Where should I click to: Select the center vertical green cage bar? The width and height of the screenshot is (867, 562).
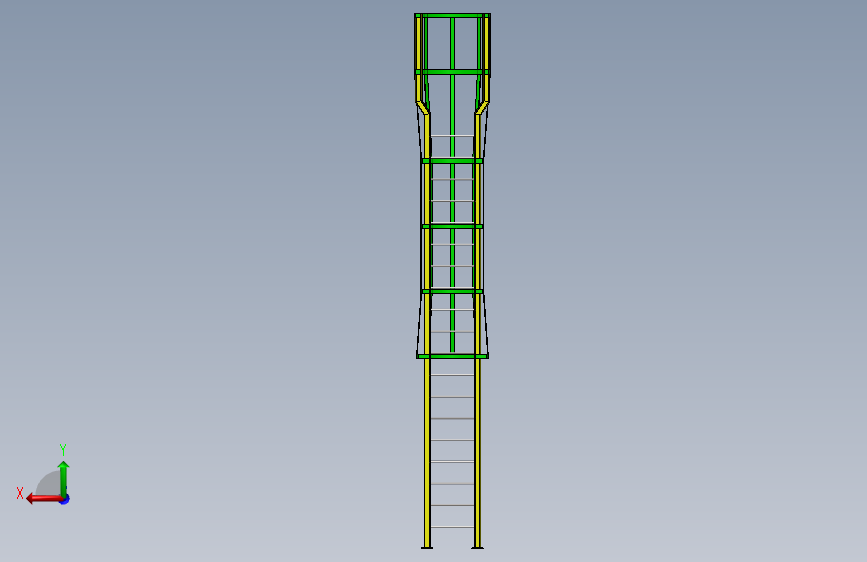click(452, 183)
